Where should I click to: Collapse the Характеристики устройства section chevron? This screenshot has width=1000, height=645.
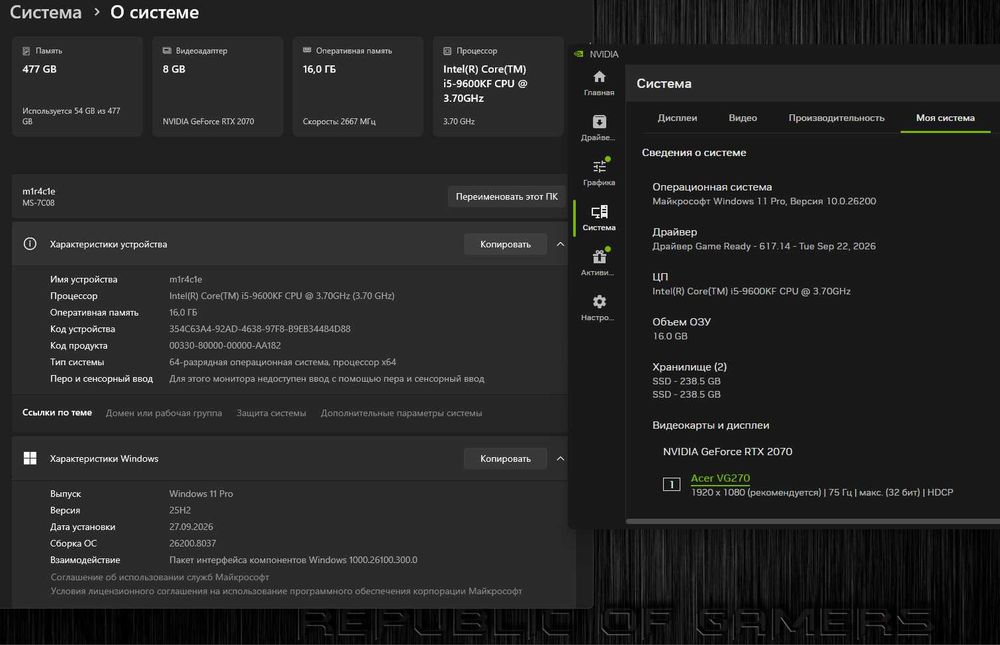[x=560, y=244]
